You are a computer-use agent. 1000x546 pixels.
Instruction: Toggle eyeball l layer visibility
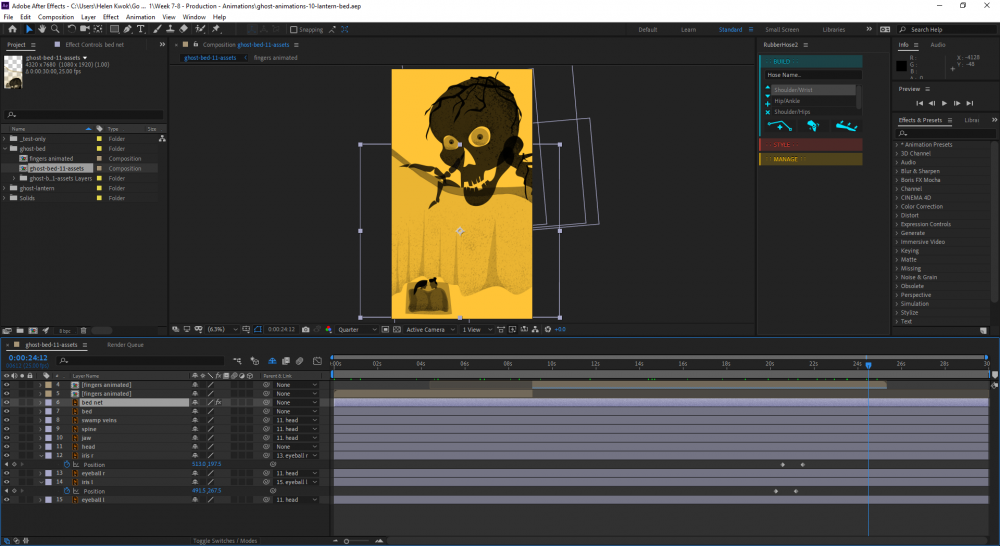(6, 500)
